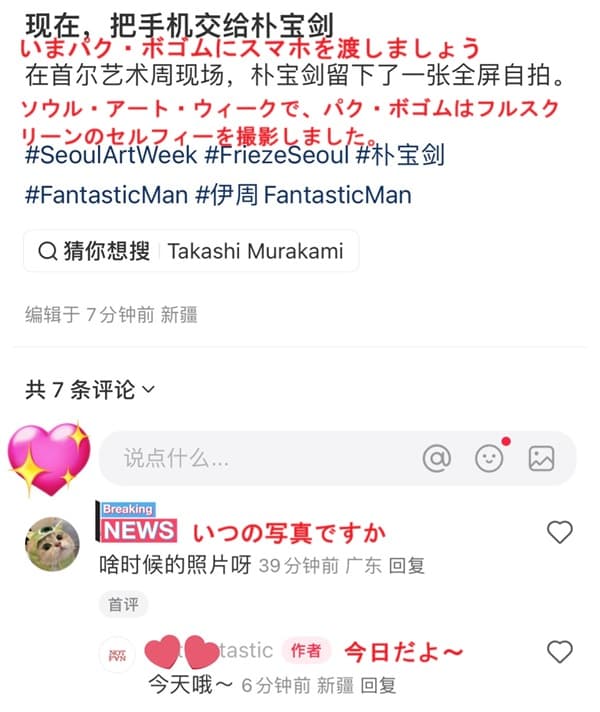Viewport: 600px width, 712px height.
Task: Tap the 作者 badge beside the replier name
Action: (306, 651)
